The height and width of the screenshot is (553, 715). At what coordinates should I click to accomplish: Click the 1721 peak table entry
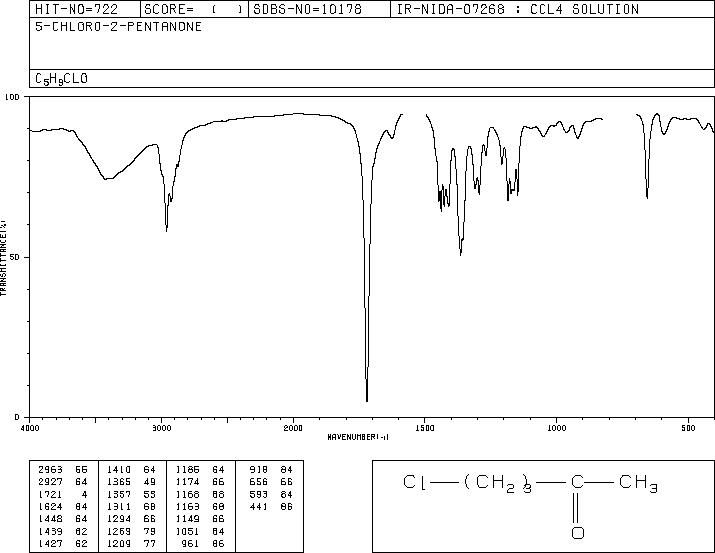click(x=62, y=495)
